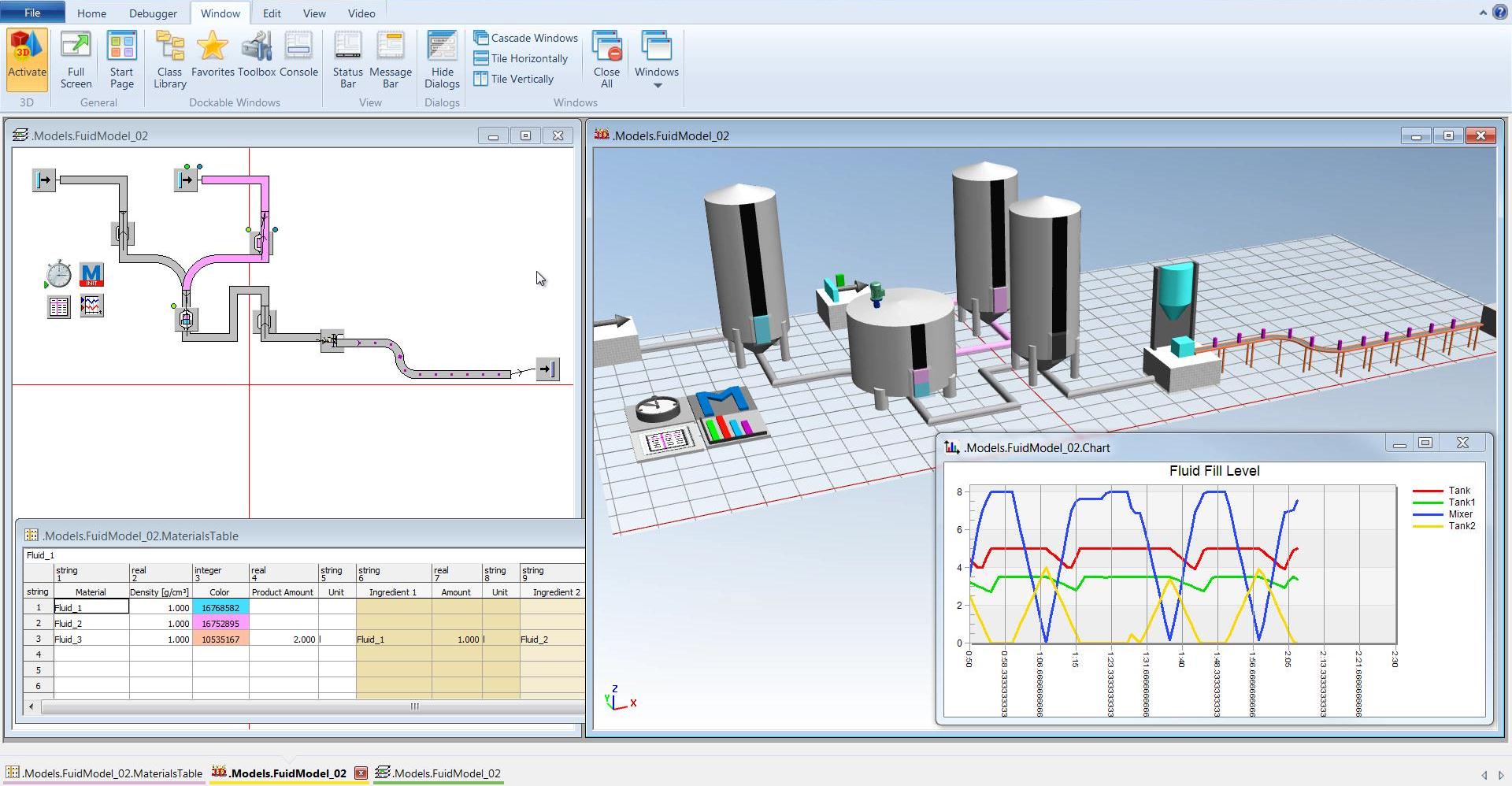
Task: Toggle the Message Bar visibility
Action: 391,60
